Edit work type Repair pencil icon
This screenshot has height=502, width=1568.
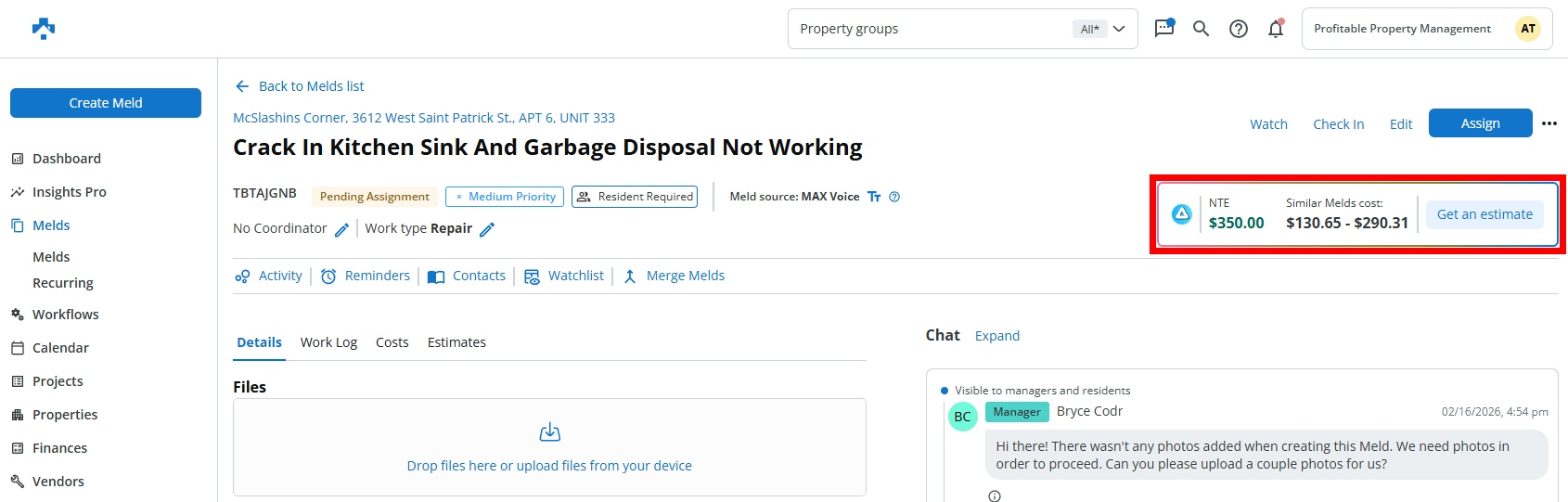click(487, 229)
